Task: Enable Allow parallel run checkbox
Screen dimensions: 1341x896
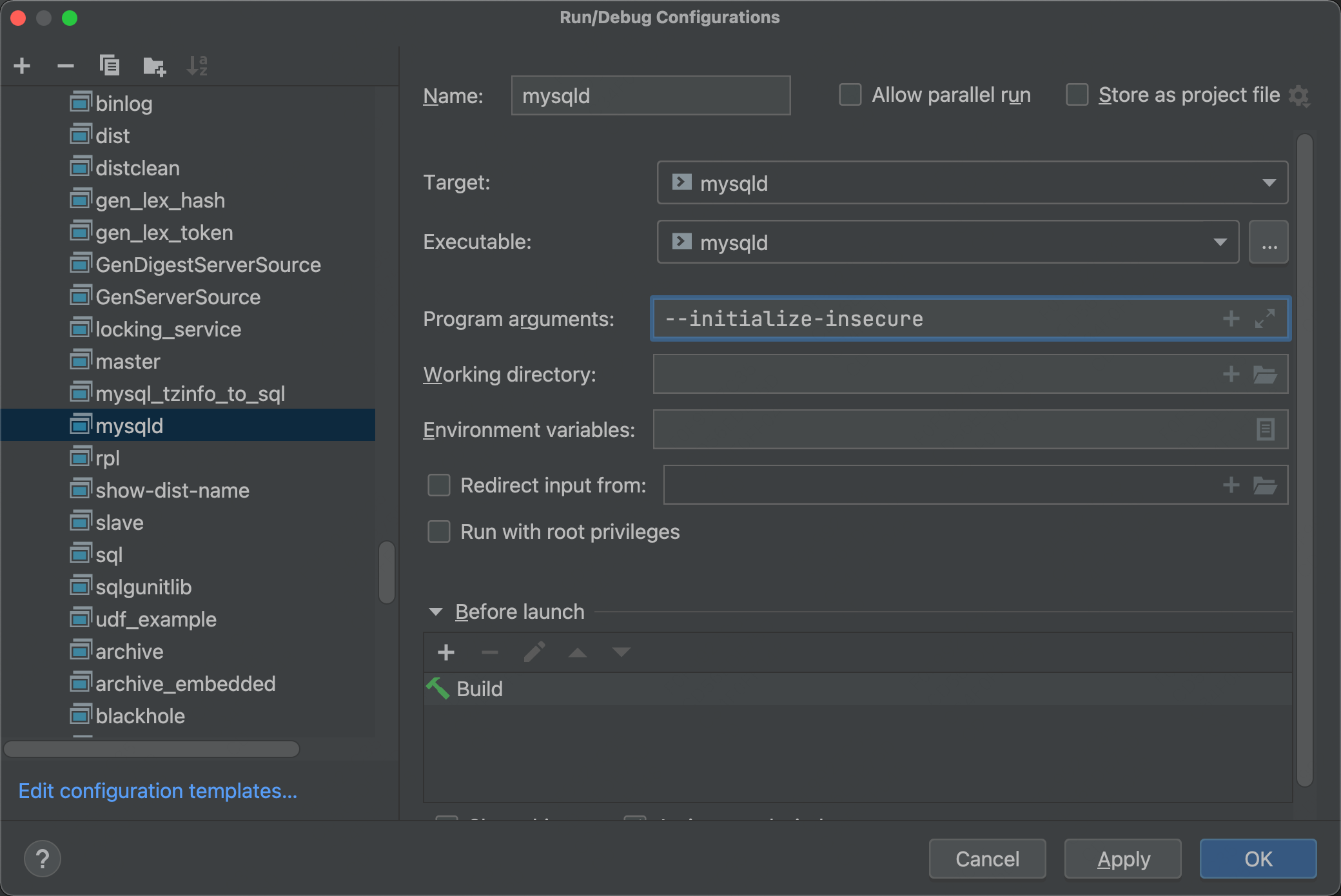Action: tap(850, 95)
